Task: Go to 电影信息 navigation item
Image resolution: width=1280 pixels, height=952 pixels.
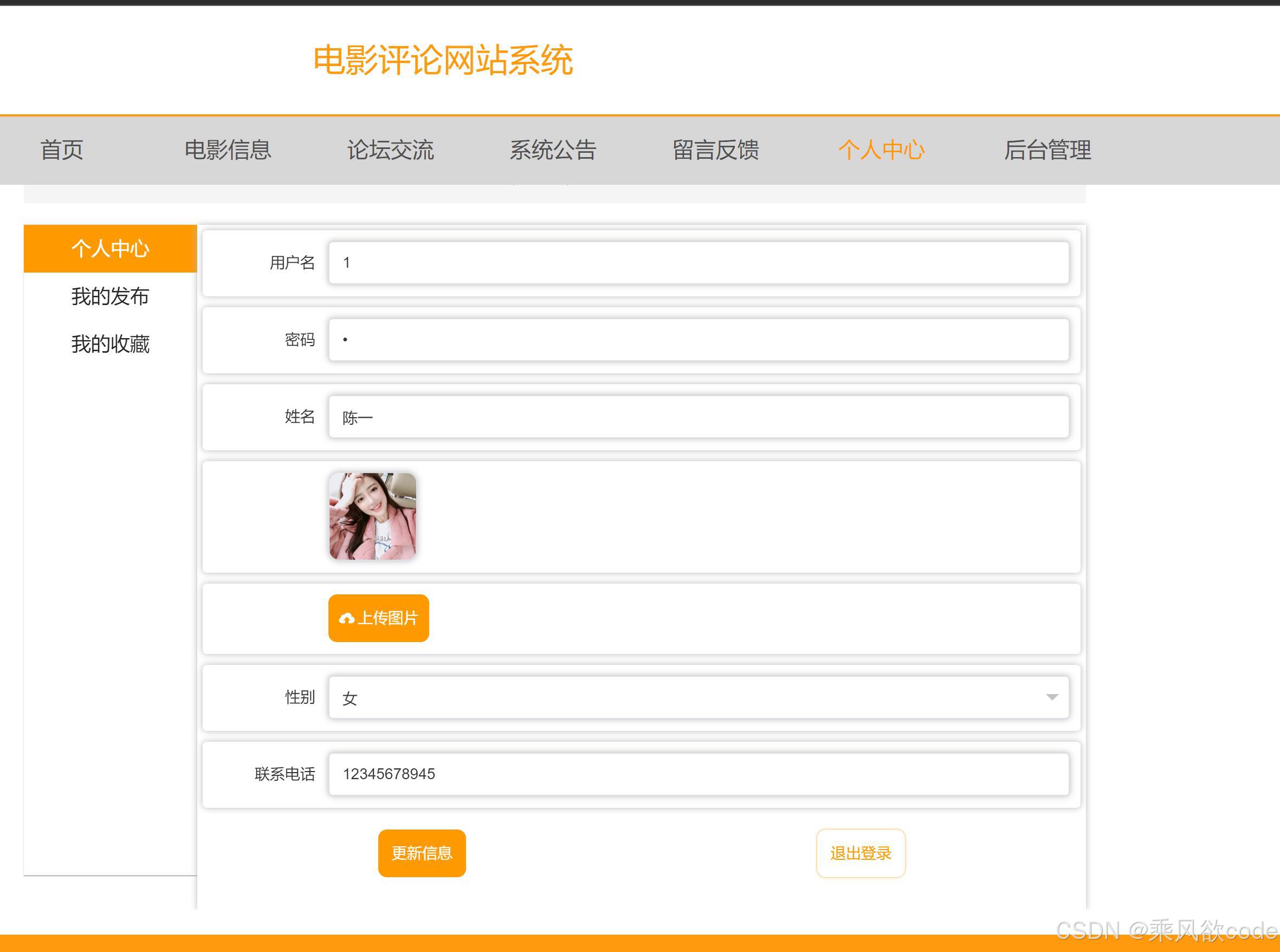Action: coord(228,150)
